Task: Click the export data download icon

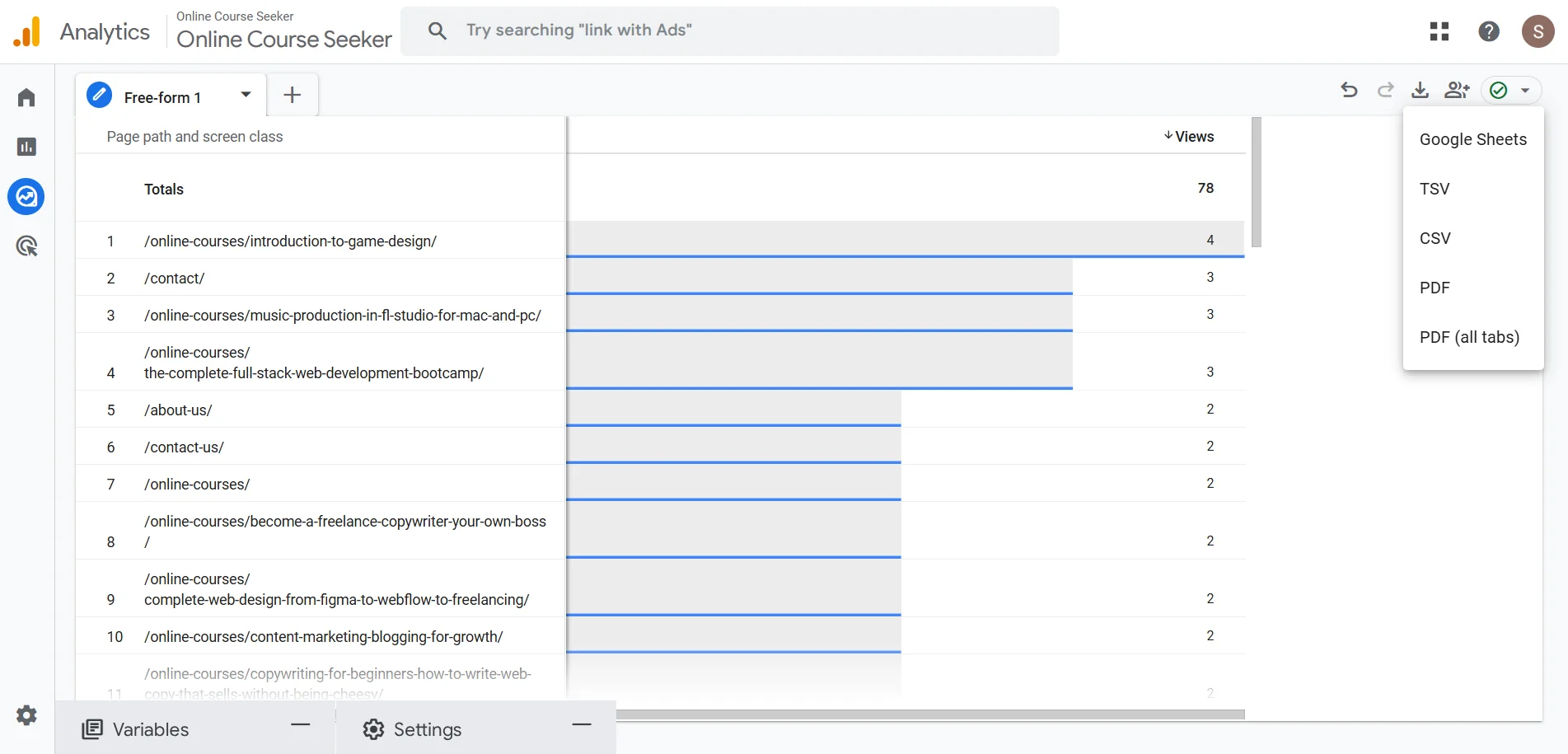Action: coord(1420,90)
